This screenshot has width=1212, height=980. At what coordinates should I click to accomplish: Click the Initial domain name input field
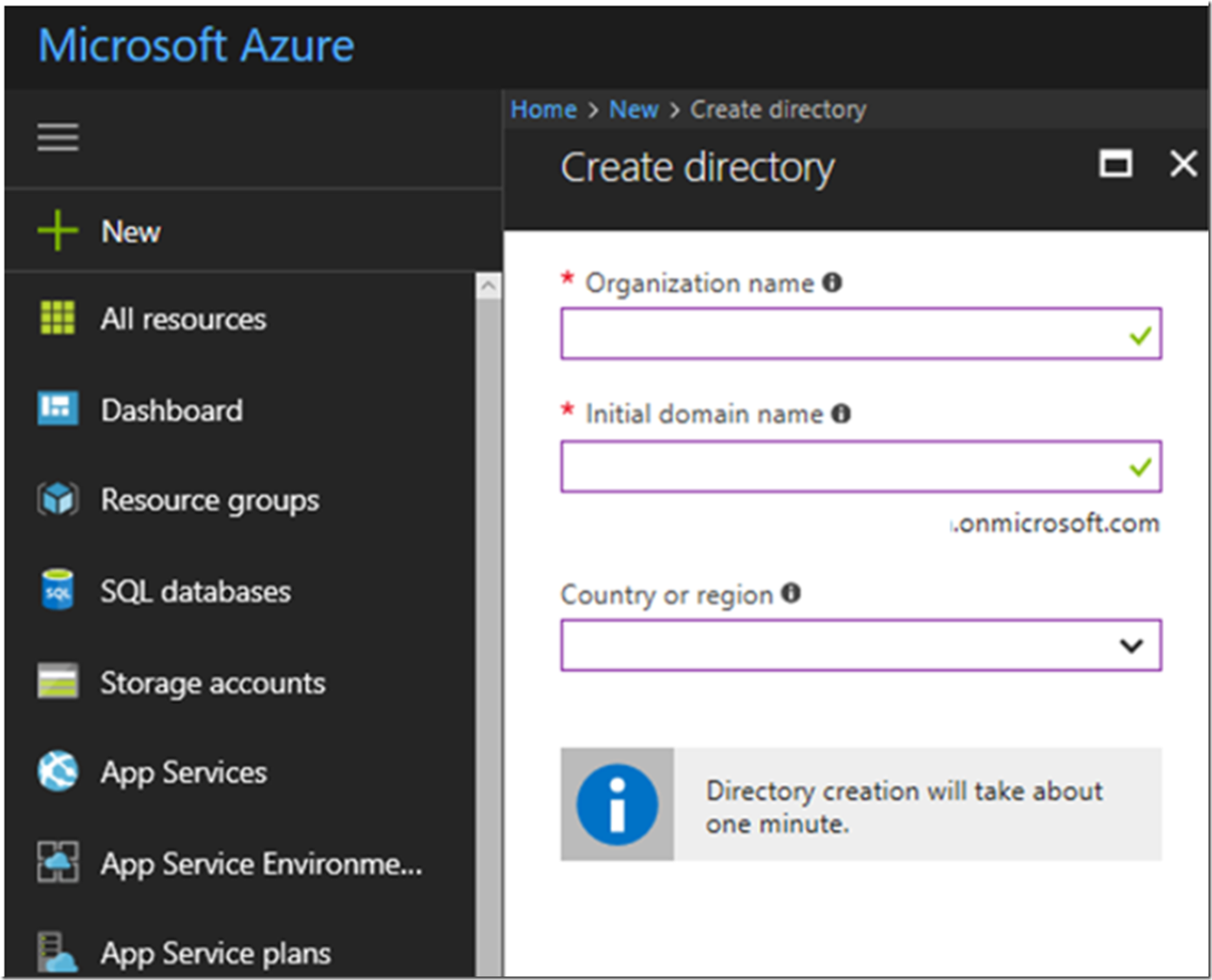coord(861,466)
